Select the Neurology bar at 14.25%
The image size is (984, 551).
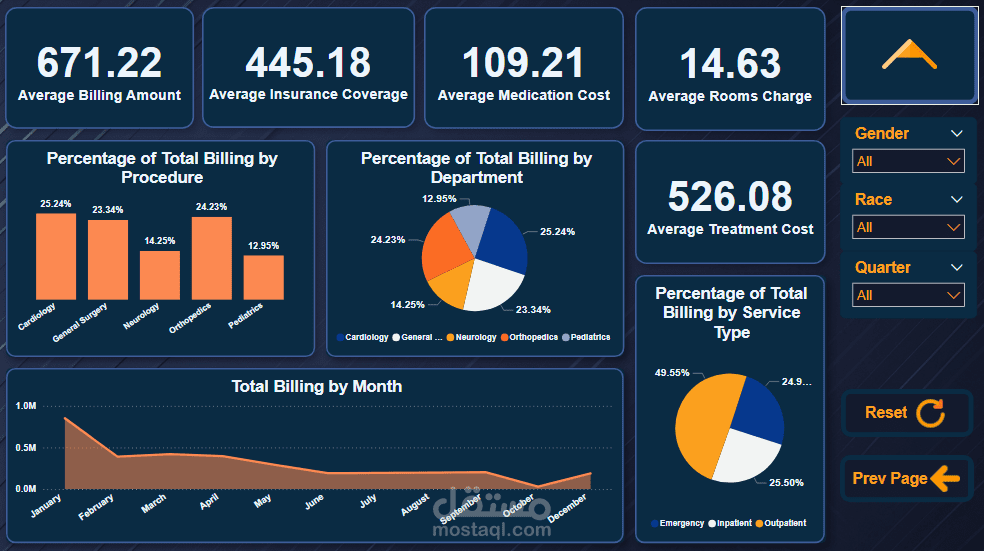tap(160, 276)
